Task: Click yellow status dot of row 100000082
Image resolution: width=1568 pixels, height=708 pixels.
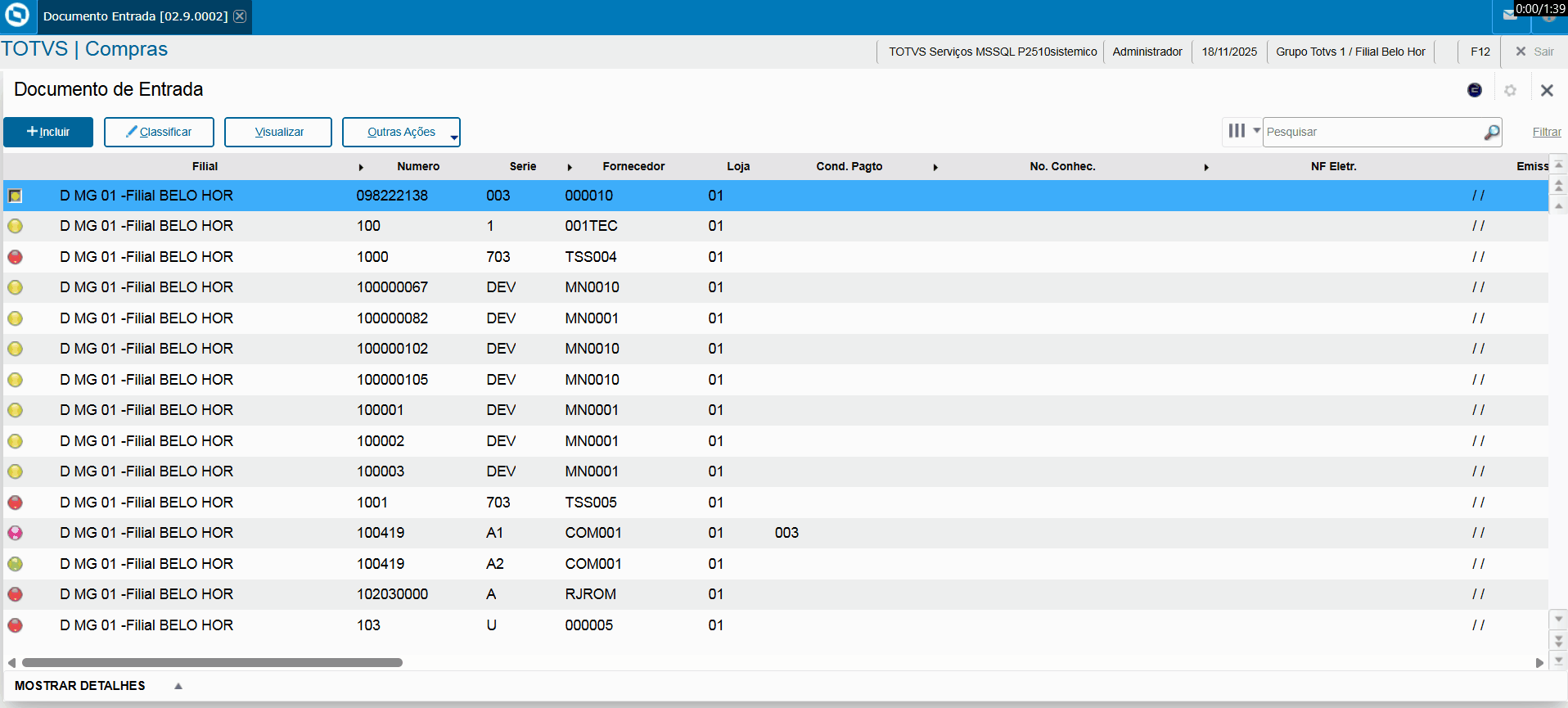Action: tap(16, 318)
